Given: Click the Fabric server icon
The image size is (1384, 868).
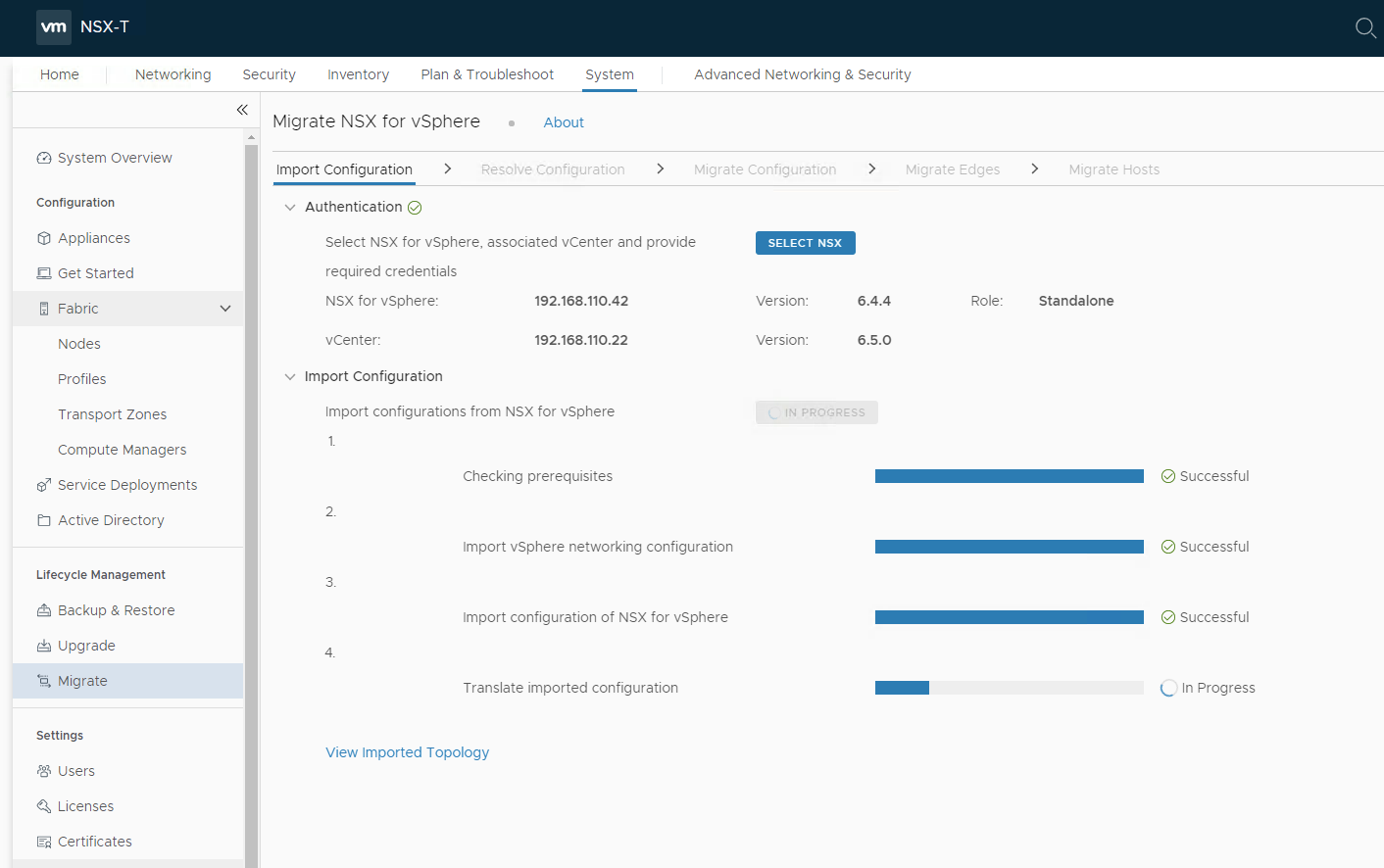Looking at the screenshot, I should (44, 309).
